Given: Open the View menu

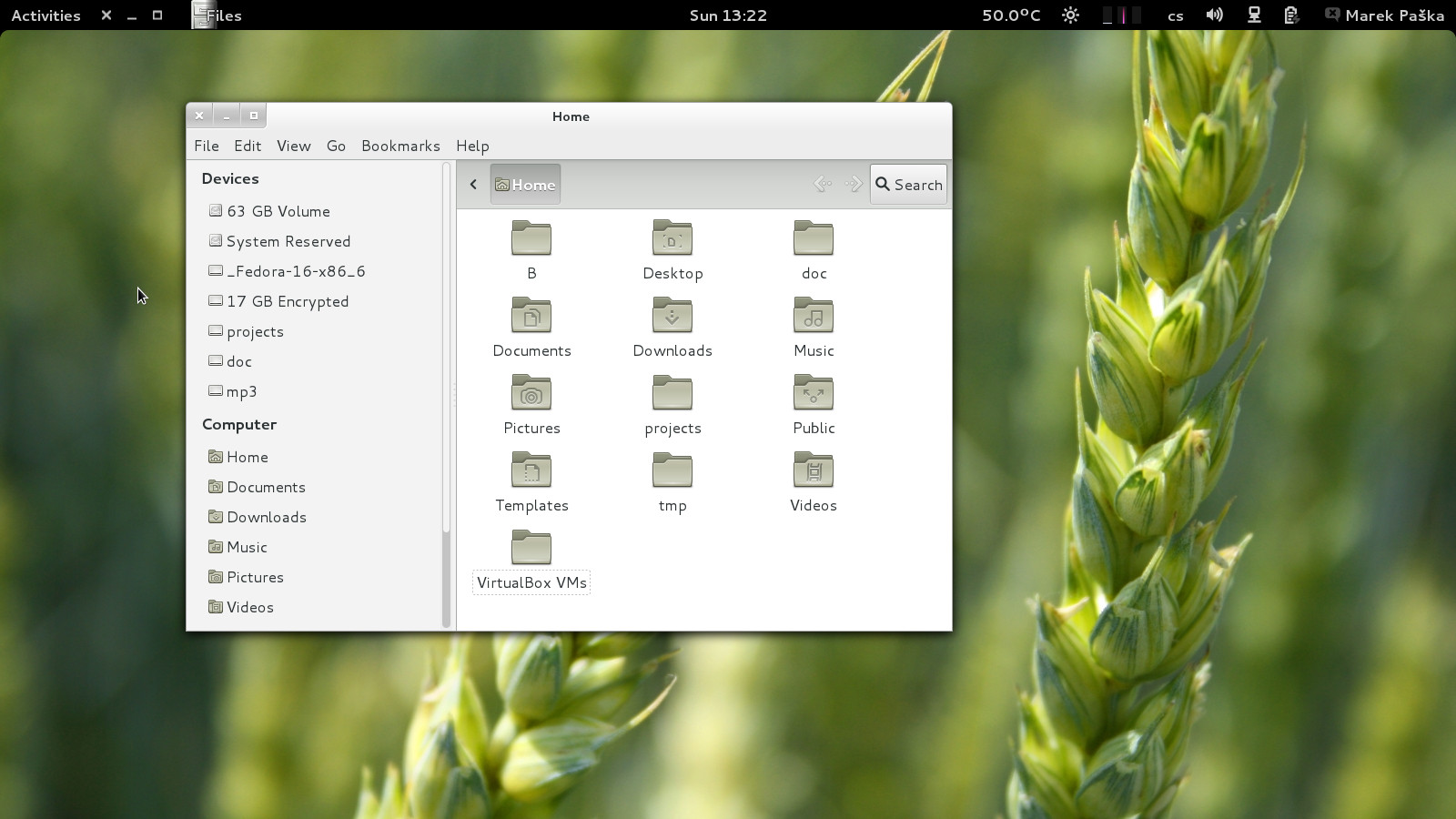Looking at the screenshot, I should point(294,146).
